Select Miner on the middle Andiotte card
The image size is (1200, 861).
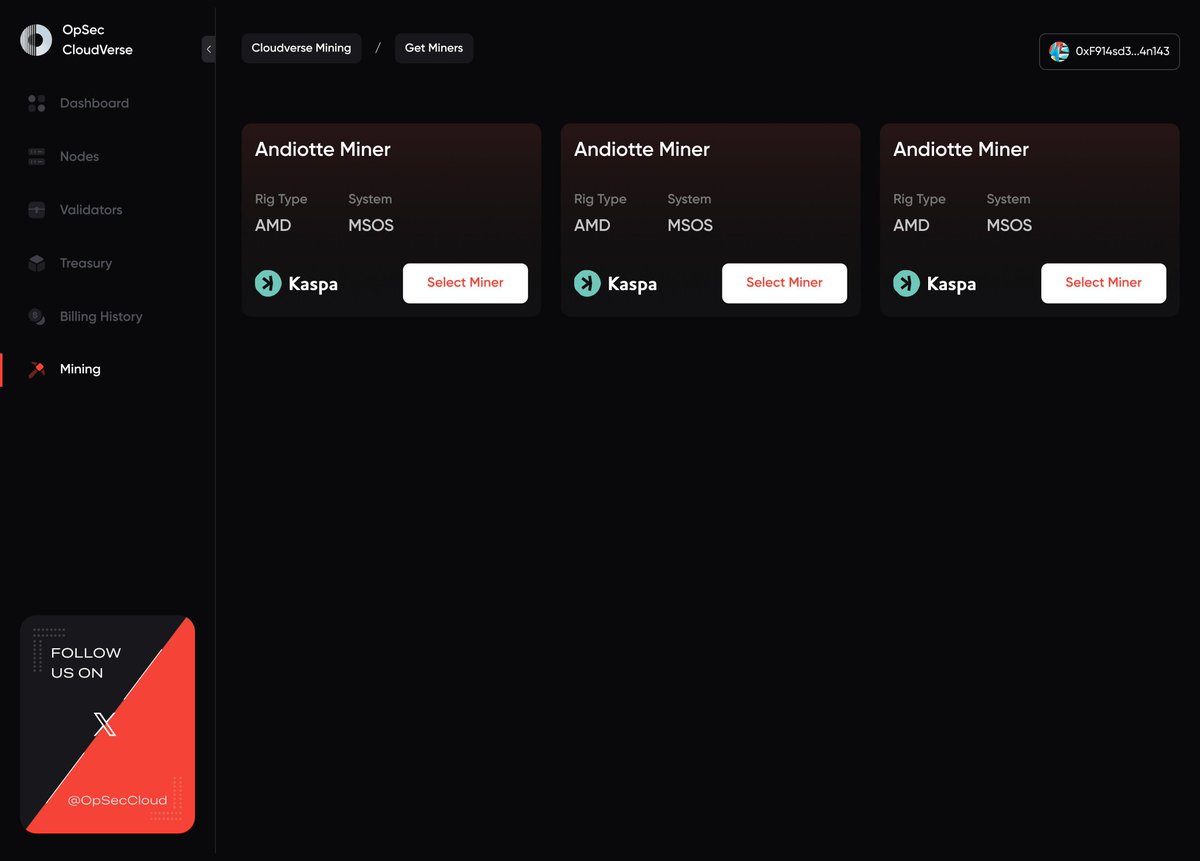(784, 283)
